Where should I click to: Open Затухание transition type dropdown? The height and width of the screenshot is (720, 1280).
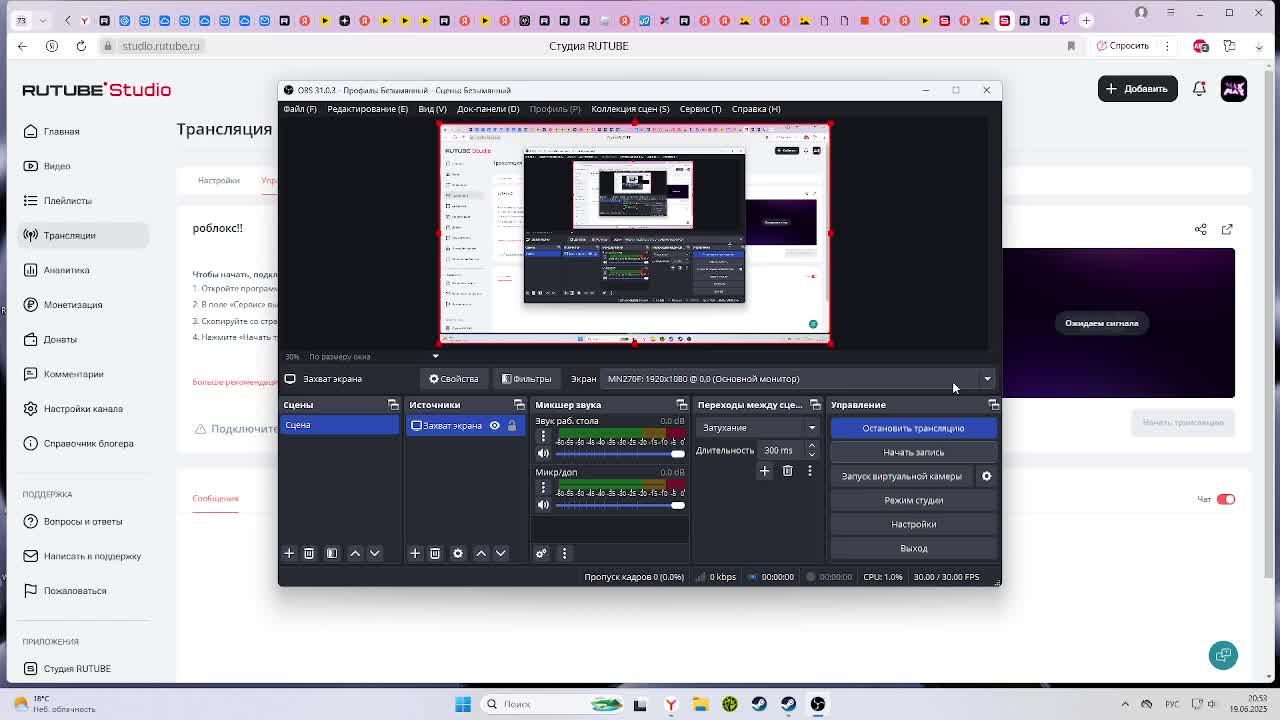tap(758, 428)
